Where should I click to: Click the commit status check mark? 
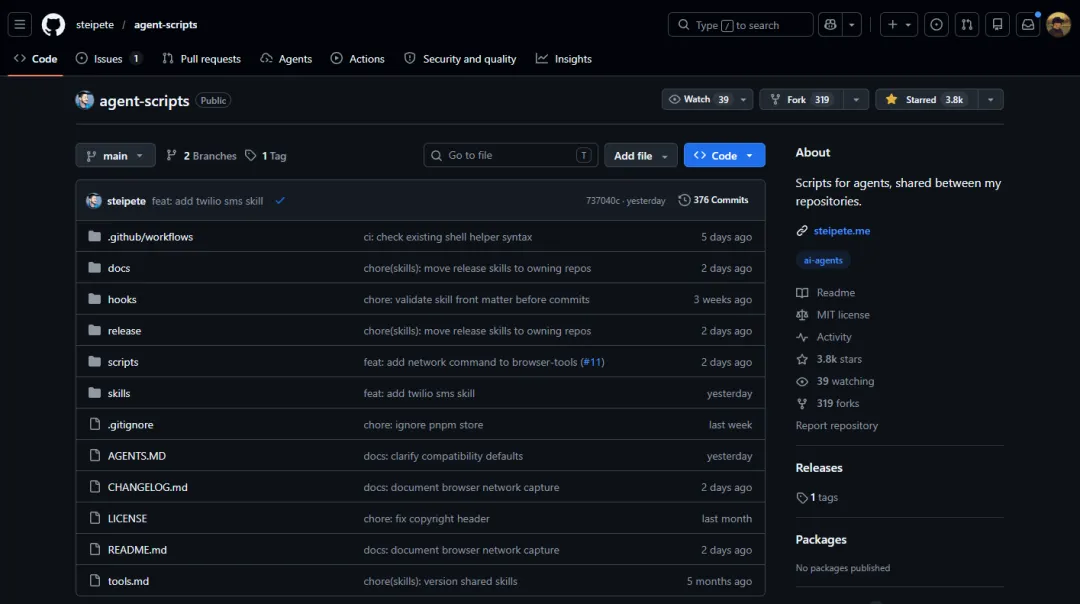coord(280,201)
